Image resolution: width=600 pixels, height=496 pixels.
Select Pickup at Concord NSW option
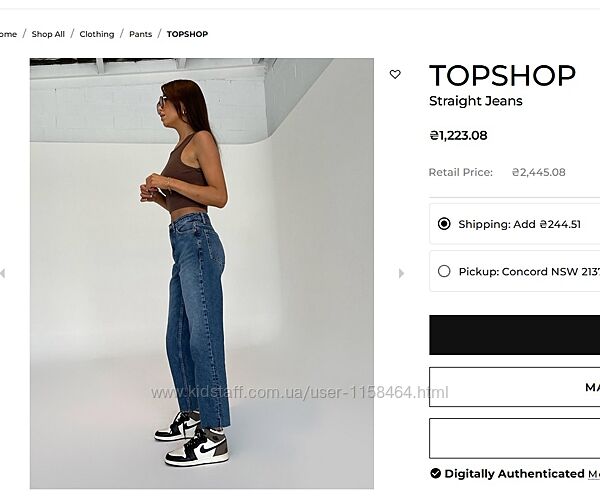[444, 271]
